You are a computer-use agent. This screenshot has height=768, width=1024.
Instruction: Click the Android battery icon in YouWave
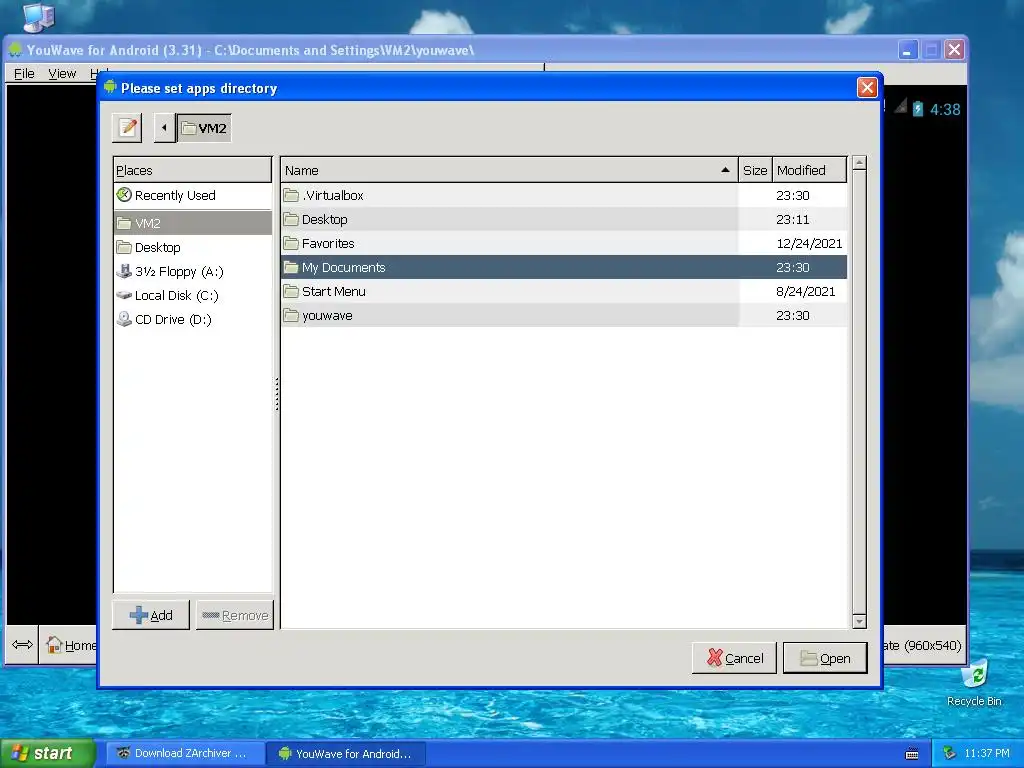point(918,108)
